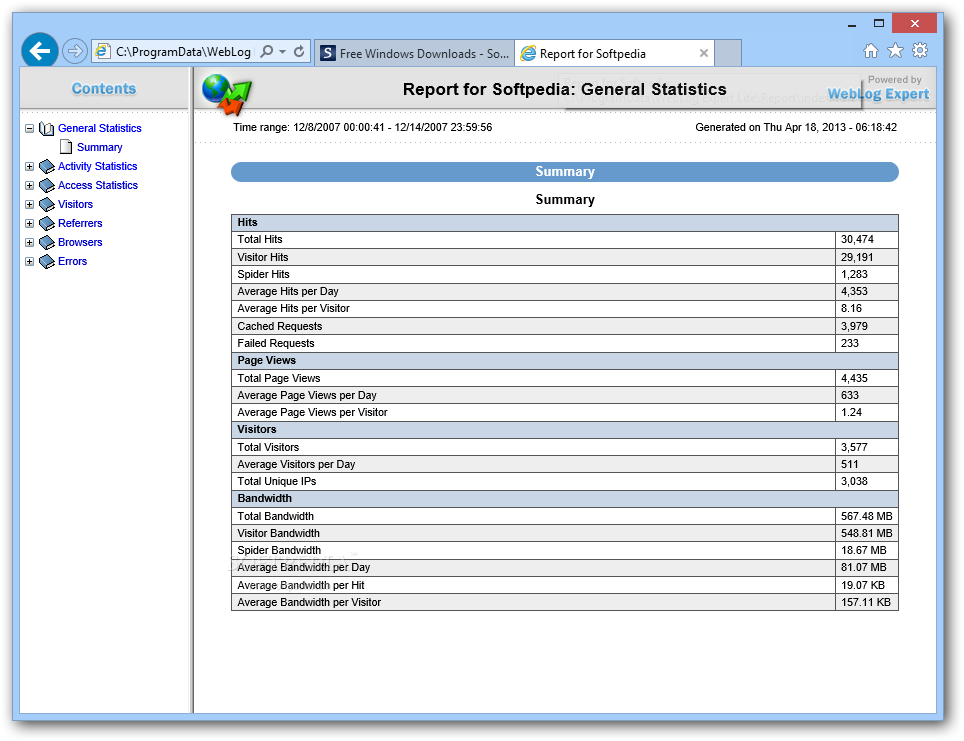Screen dimensions: 964x741
Task: Open the Referrers link
Action: click(80, 223)
